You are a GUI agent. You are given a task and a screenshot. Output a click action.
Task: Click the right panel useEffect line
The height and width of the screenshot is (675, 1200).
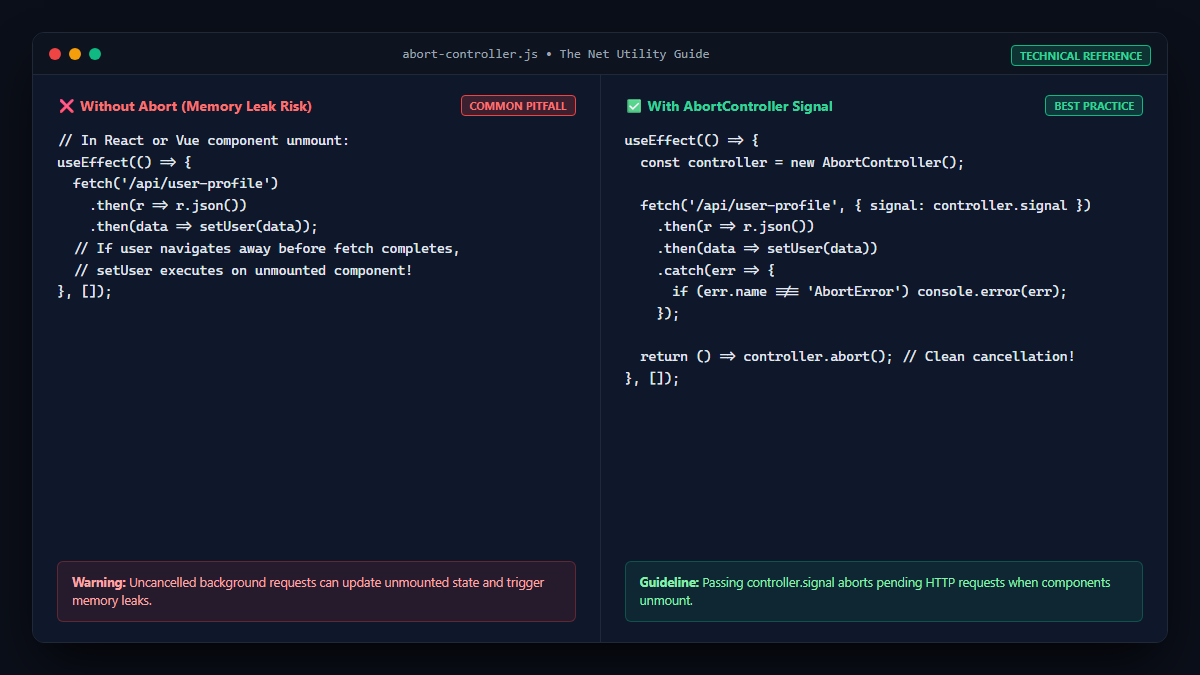pyautogui.click(x=692, y=141)
